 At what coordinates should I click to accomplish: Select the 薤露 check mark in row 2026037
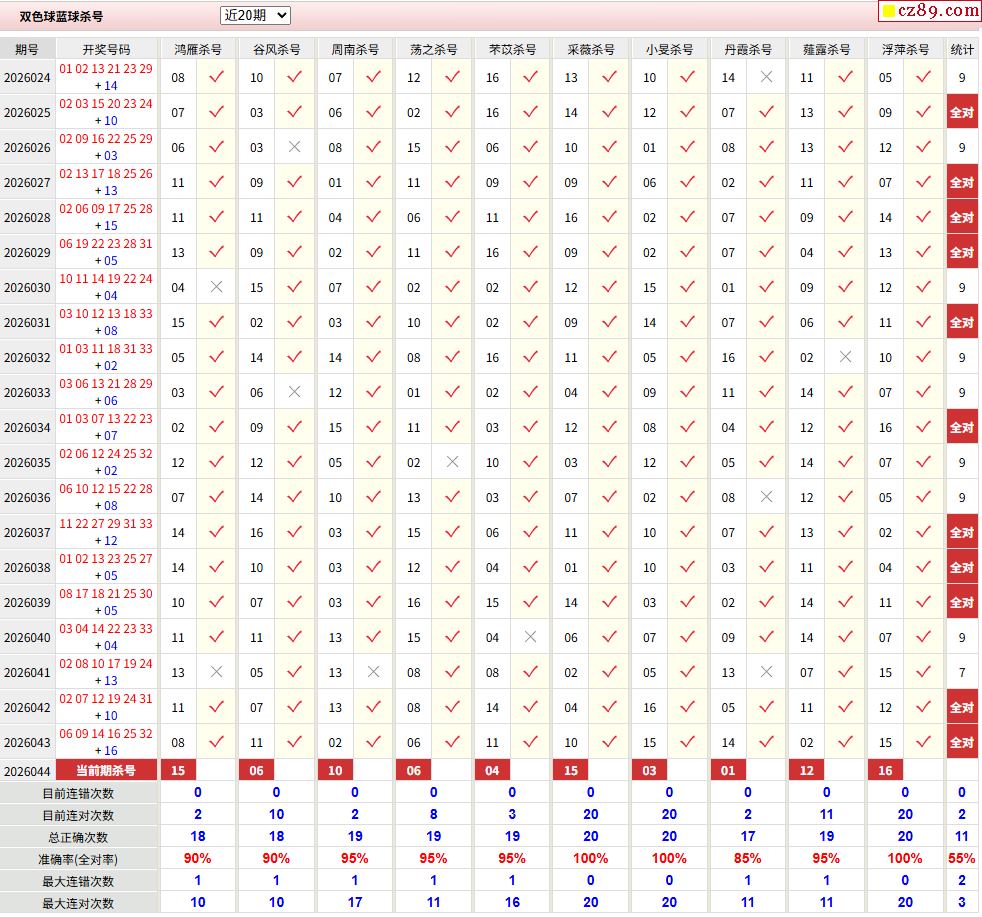tap(845, 532)
